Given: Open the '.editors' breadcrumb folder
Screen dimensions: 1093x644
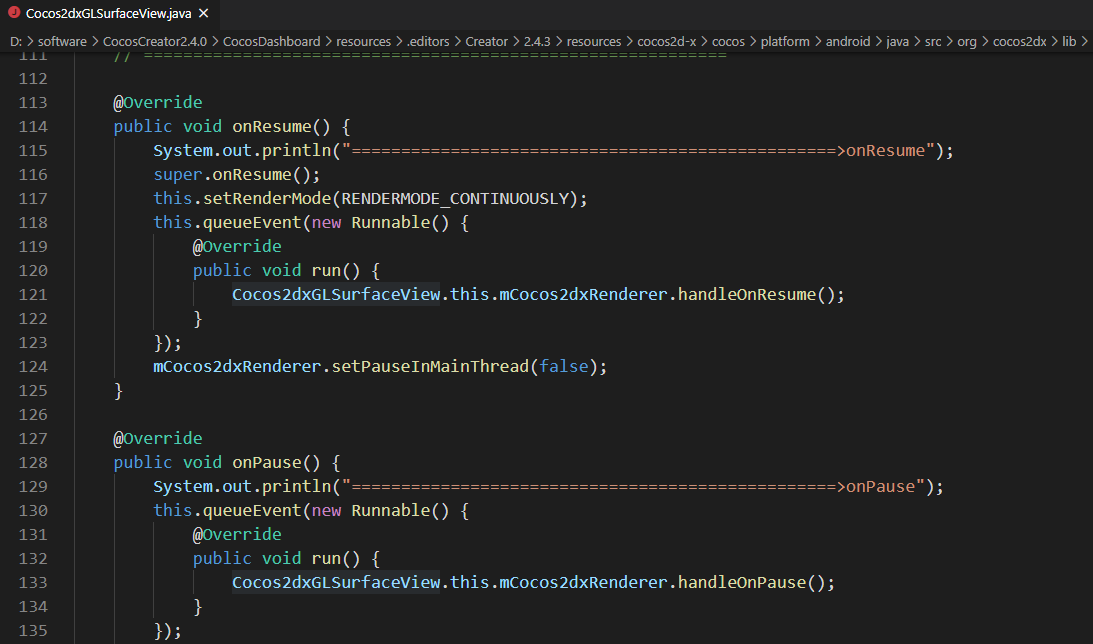Looking at the screenshot, I should 428,42.
